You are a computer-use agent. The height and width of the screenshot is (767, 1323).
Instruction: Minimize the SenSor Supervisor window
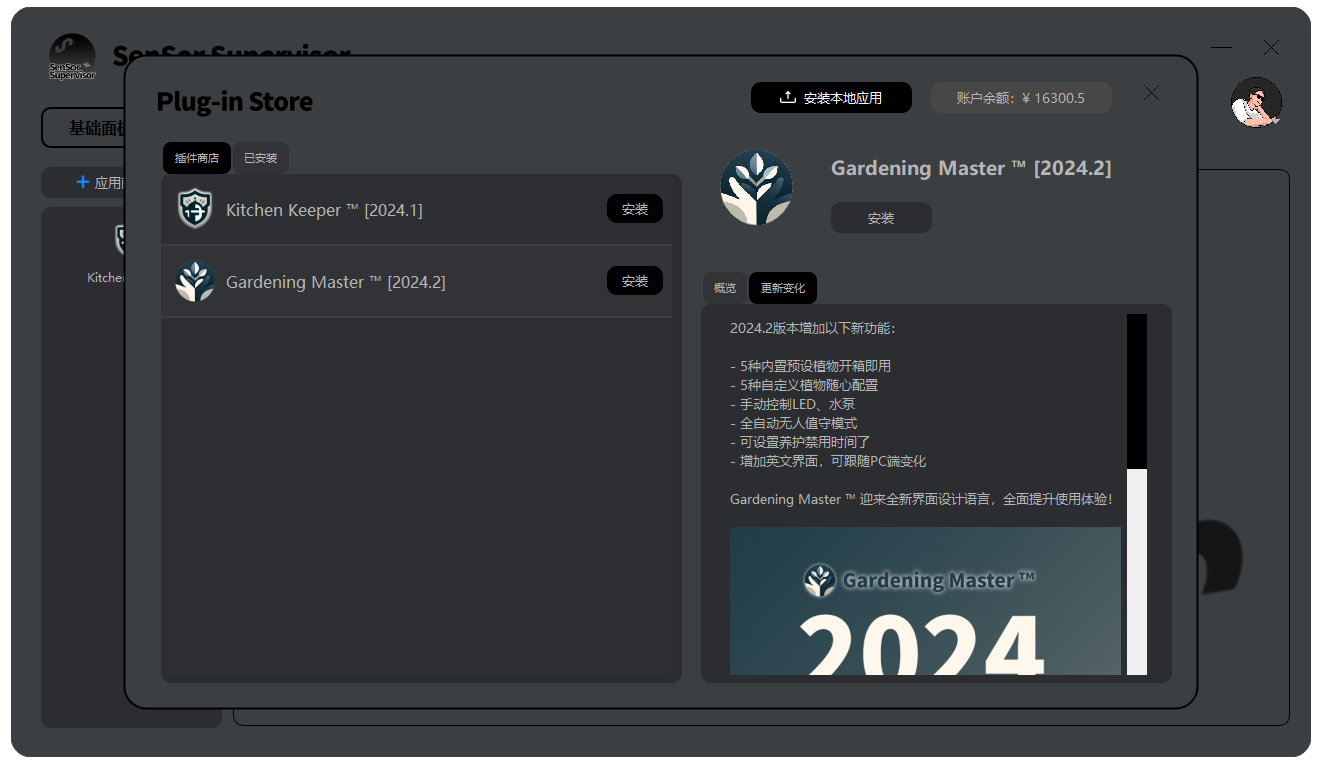1221,48
